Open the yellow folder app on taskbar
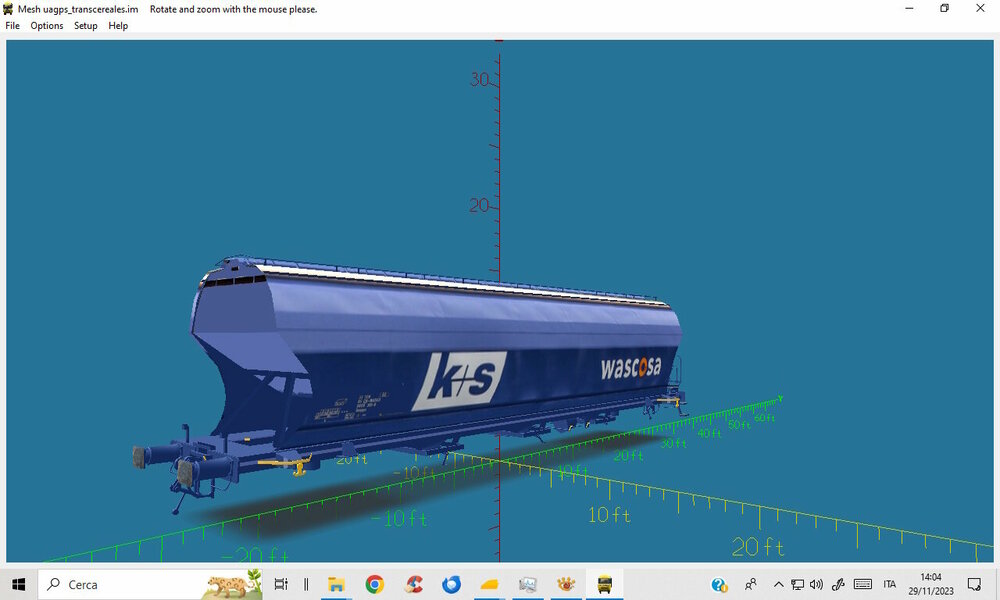The image size is (1000, 600). [x=490, y=584]
